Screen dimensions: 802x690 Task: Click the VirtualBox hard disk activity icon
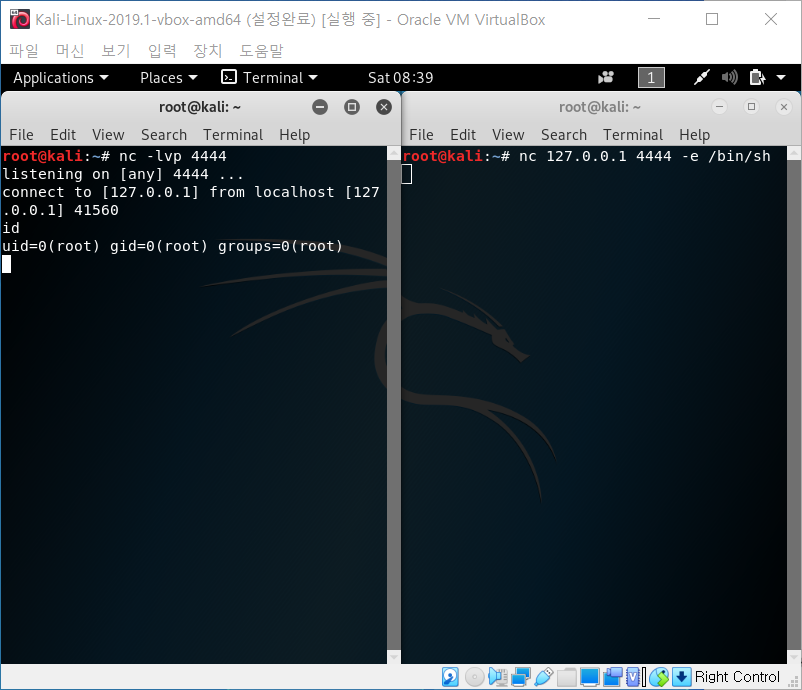(x=450, y=677)
